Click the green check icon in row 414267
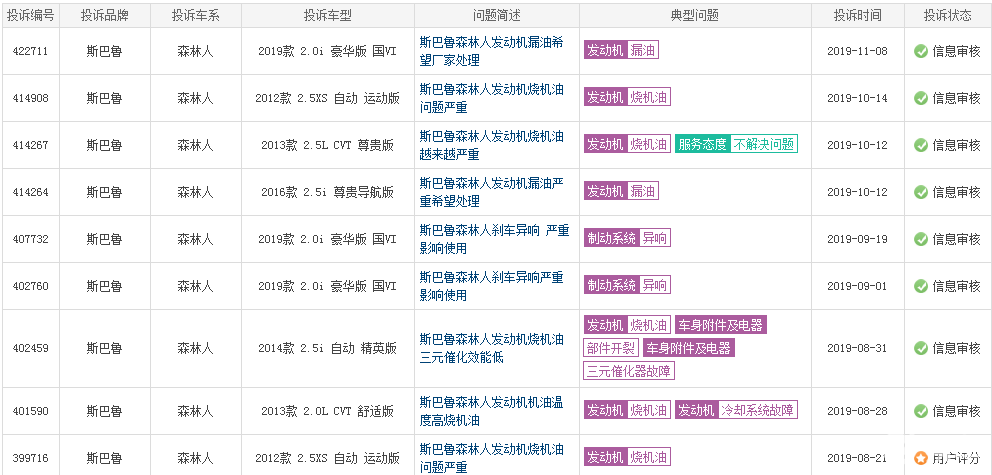Image resolution: width=992 pixels, height=475 pixels. tap(921, 145)
